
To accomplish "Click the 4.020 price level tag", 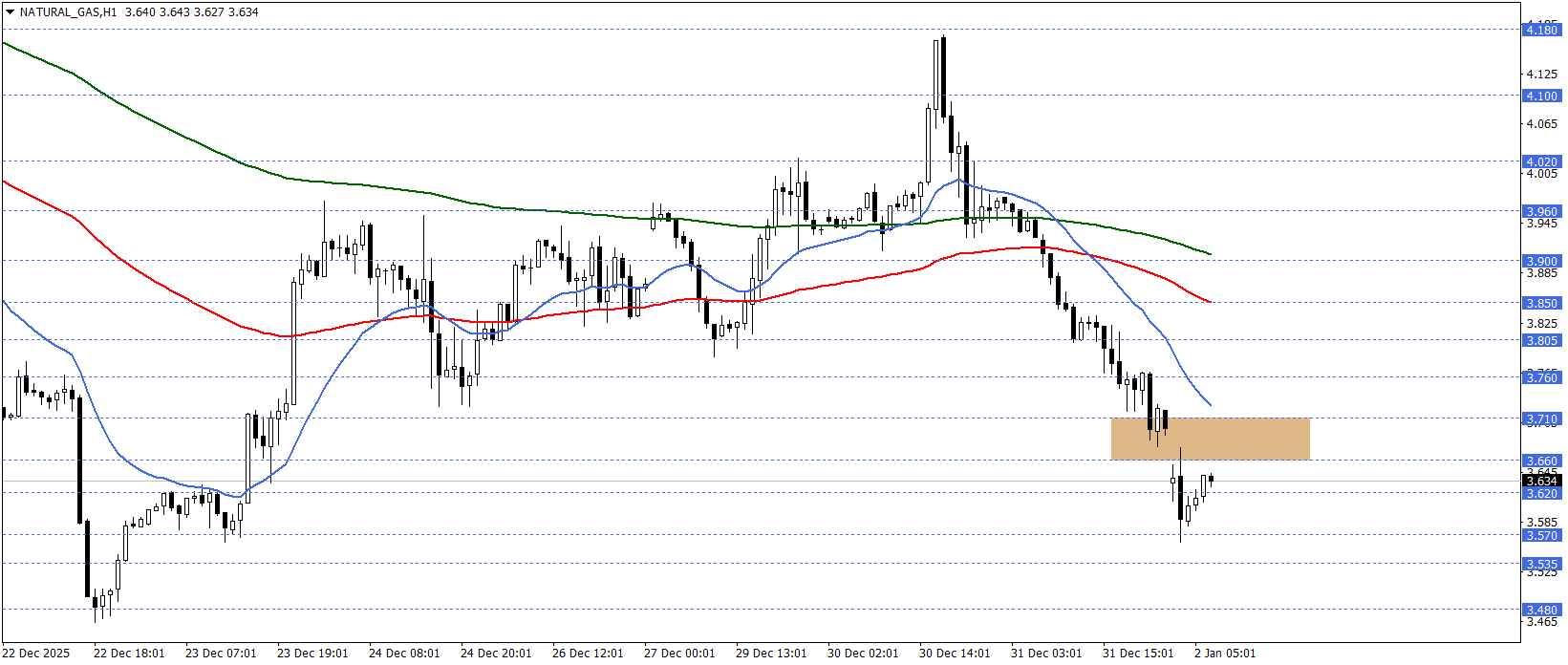I will pyautogui.click(x=1540, y=161).
